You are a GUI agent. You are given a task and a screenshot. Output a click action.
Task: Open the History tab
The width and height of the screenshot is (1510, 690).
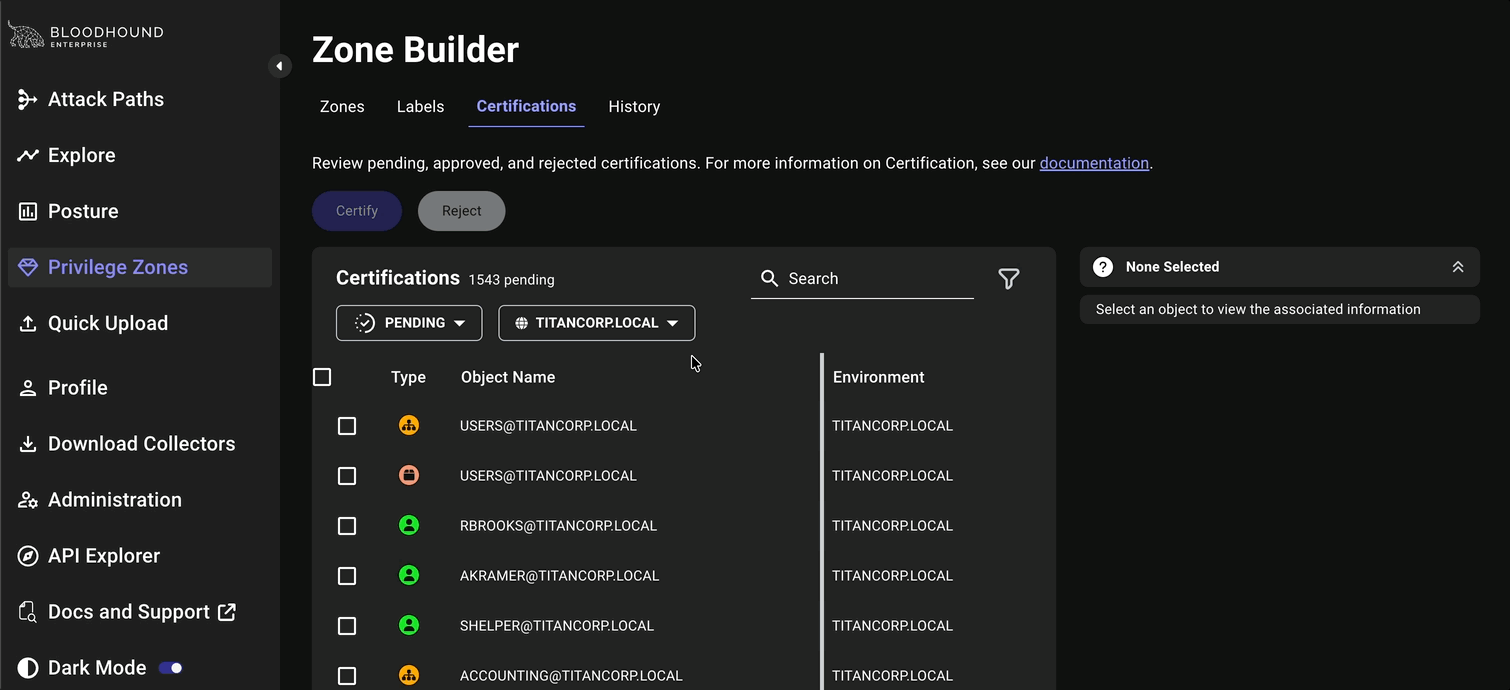[634, 106]
